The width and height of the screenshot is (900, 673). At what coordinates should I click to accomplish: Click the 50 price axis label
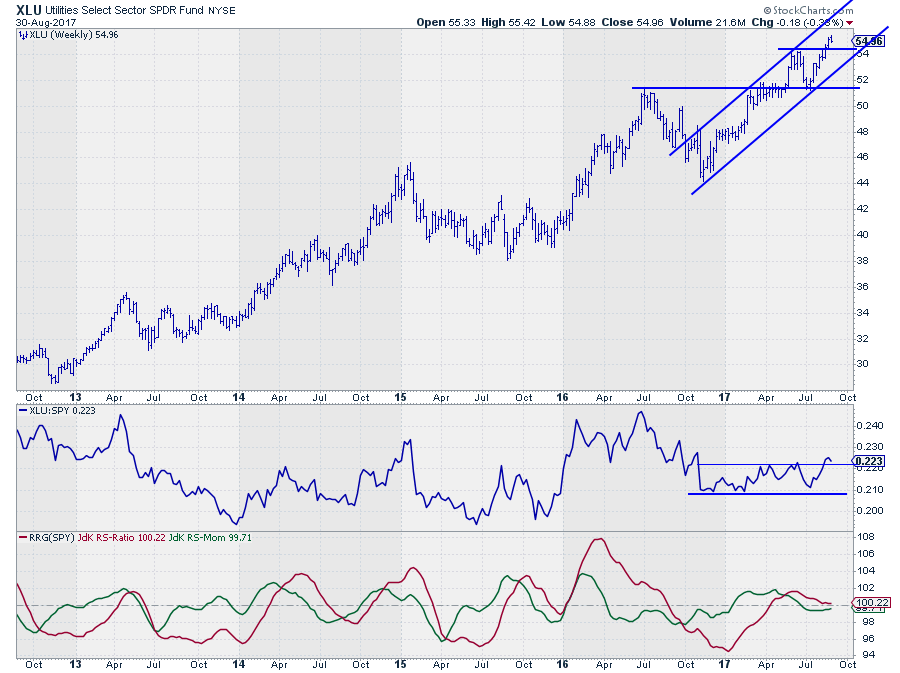click(863, 106)
